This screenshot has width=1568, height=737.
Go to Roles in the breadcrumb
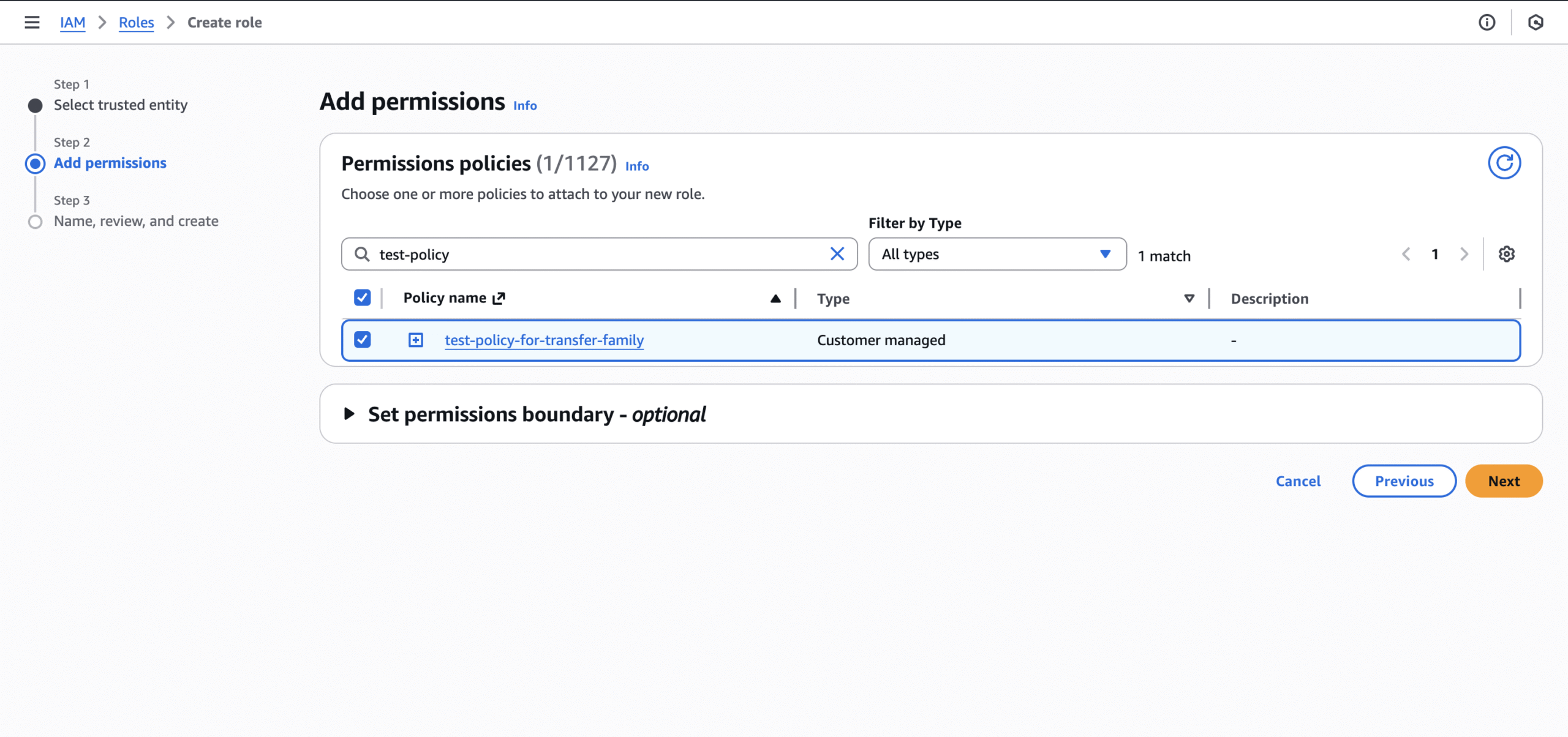point(136,23)
